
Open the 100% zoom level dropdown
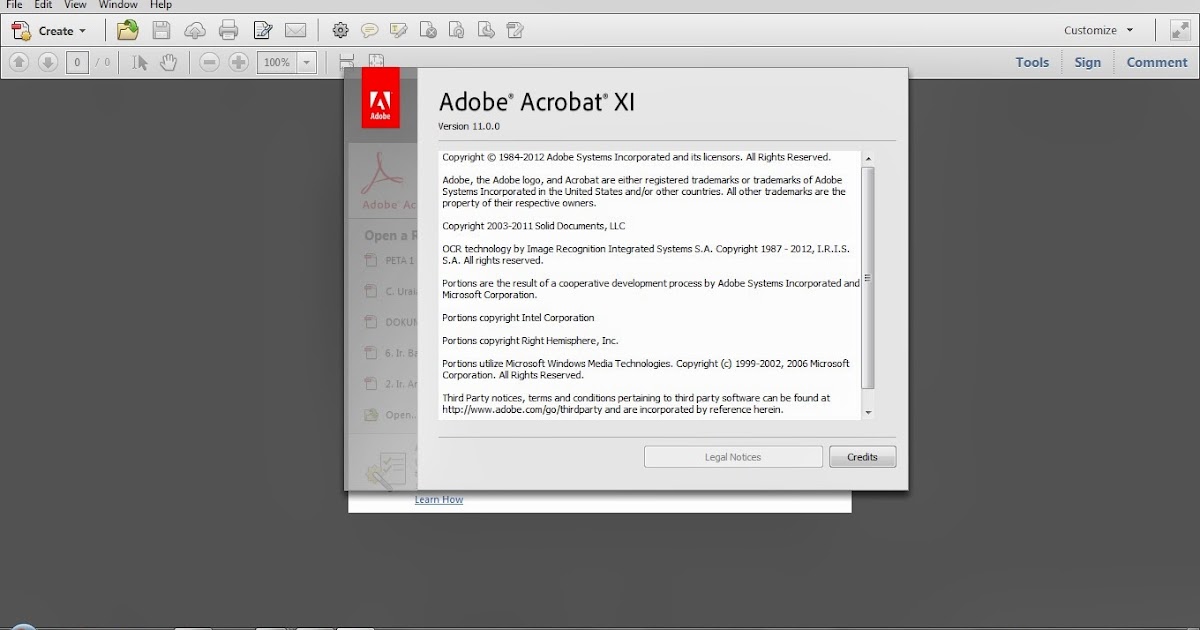point(306,62)
